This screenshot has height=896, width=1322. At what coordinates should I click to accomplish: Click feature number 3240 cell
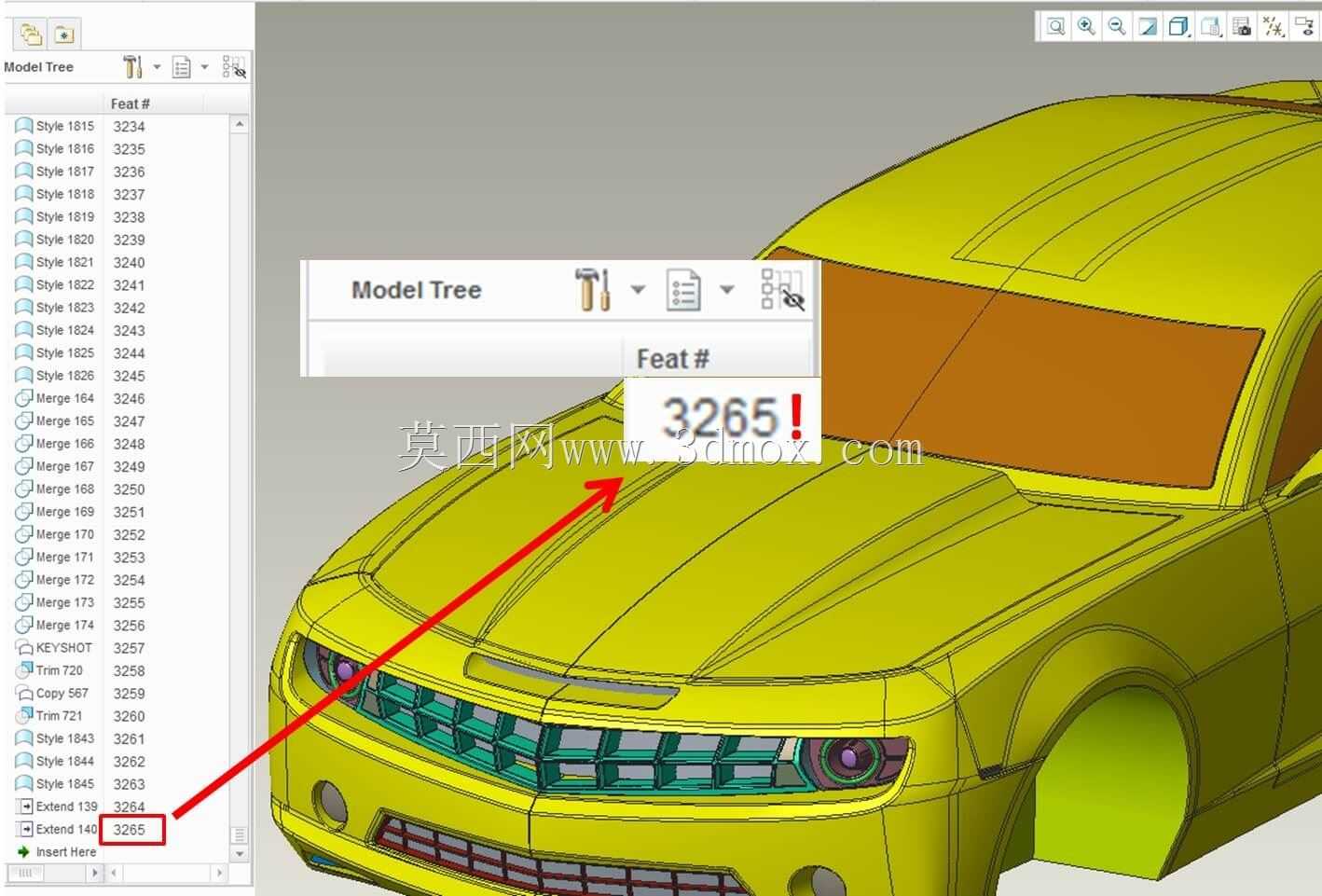[130, 262]
